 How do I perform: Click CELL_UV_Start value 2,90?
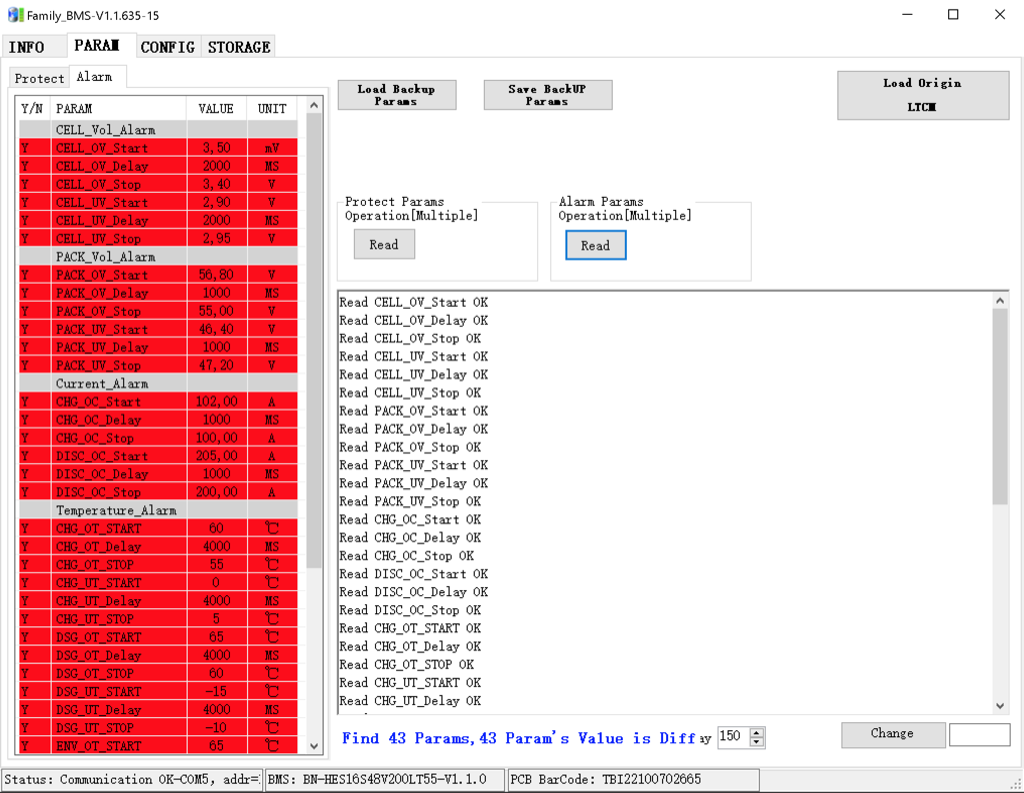[217, 202]
